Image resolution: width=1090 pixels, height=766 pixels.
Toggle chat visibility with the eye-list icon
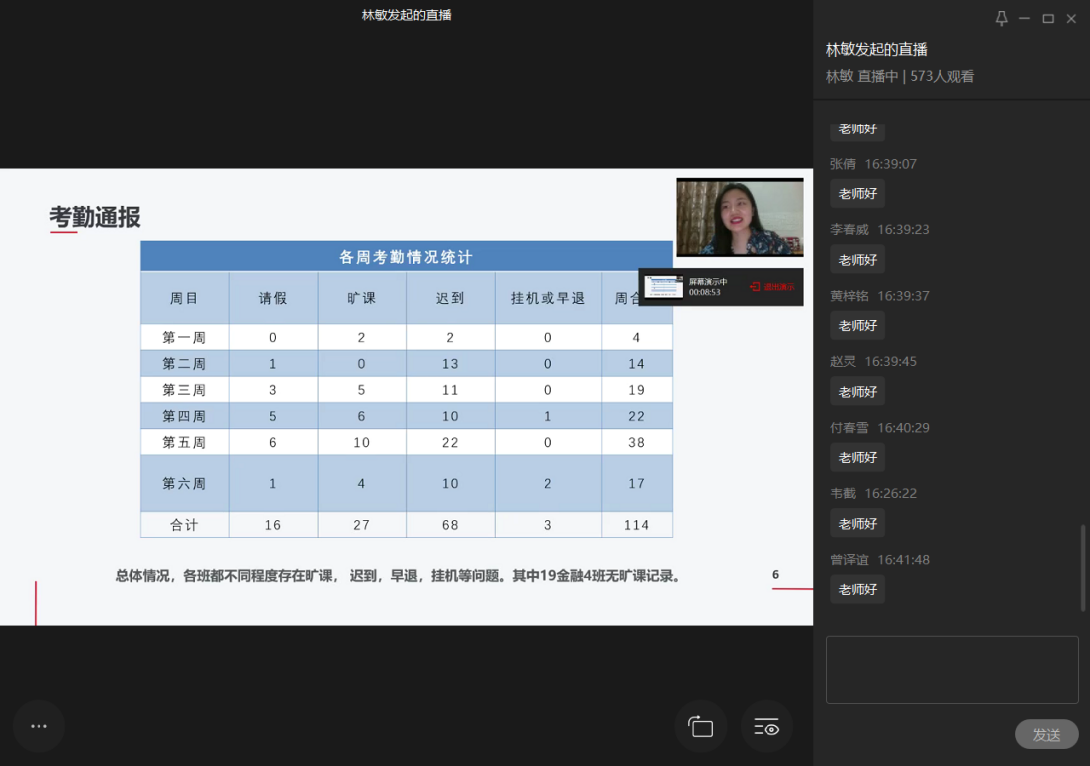click(767, 727)
